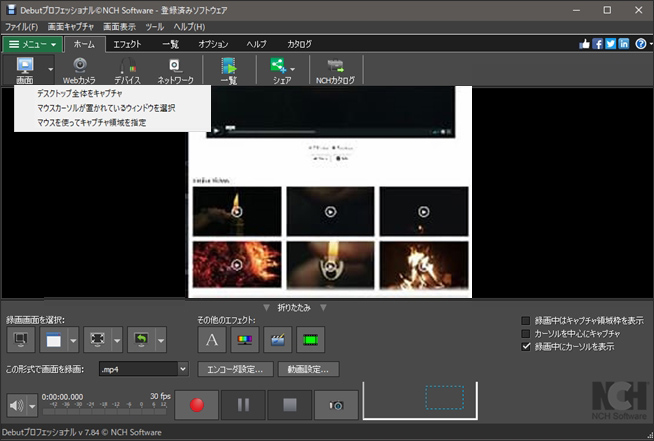The width and height of the screenshot is (654, 441).
Task: Switch to the ホーム tab
Action: (x=84, y=44)
